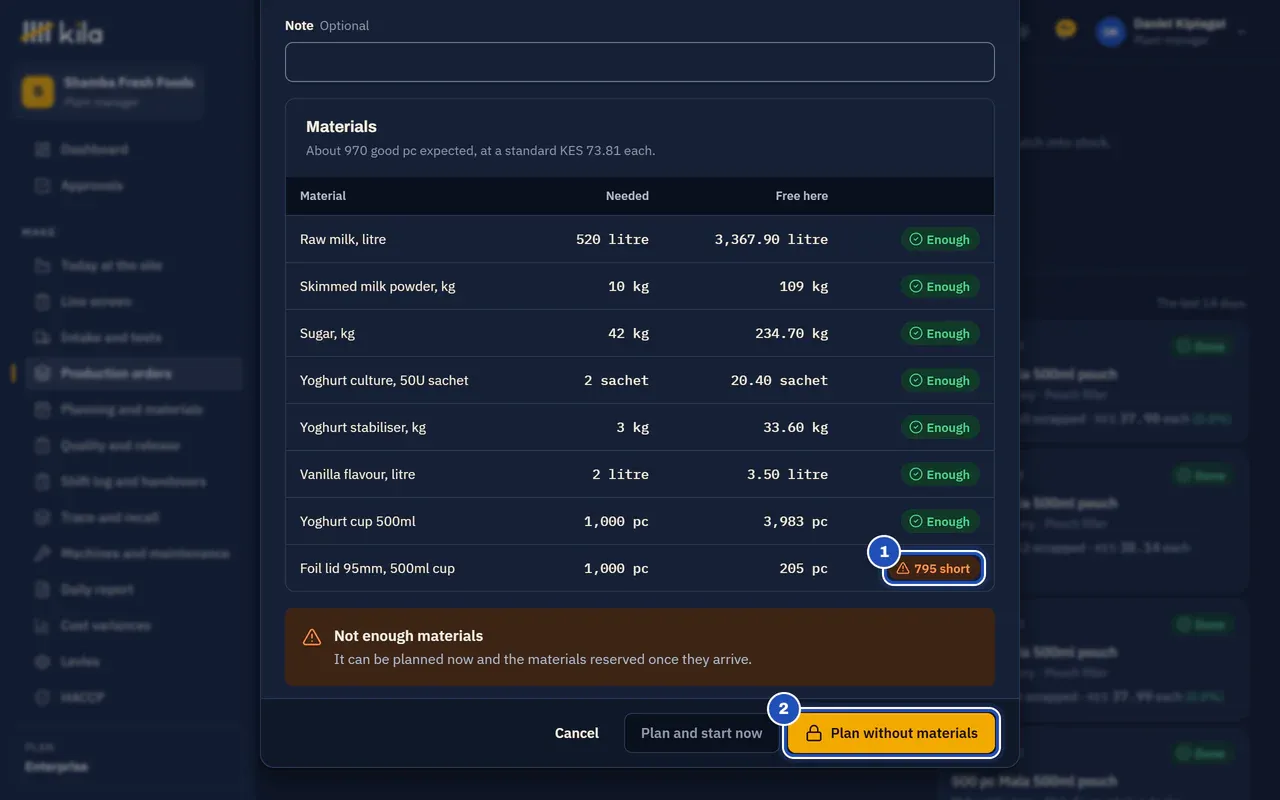
Task: Click the Trace and recall icon in sidebar
Action: point(42,518)
